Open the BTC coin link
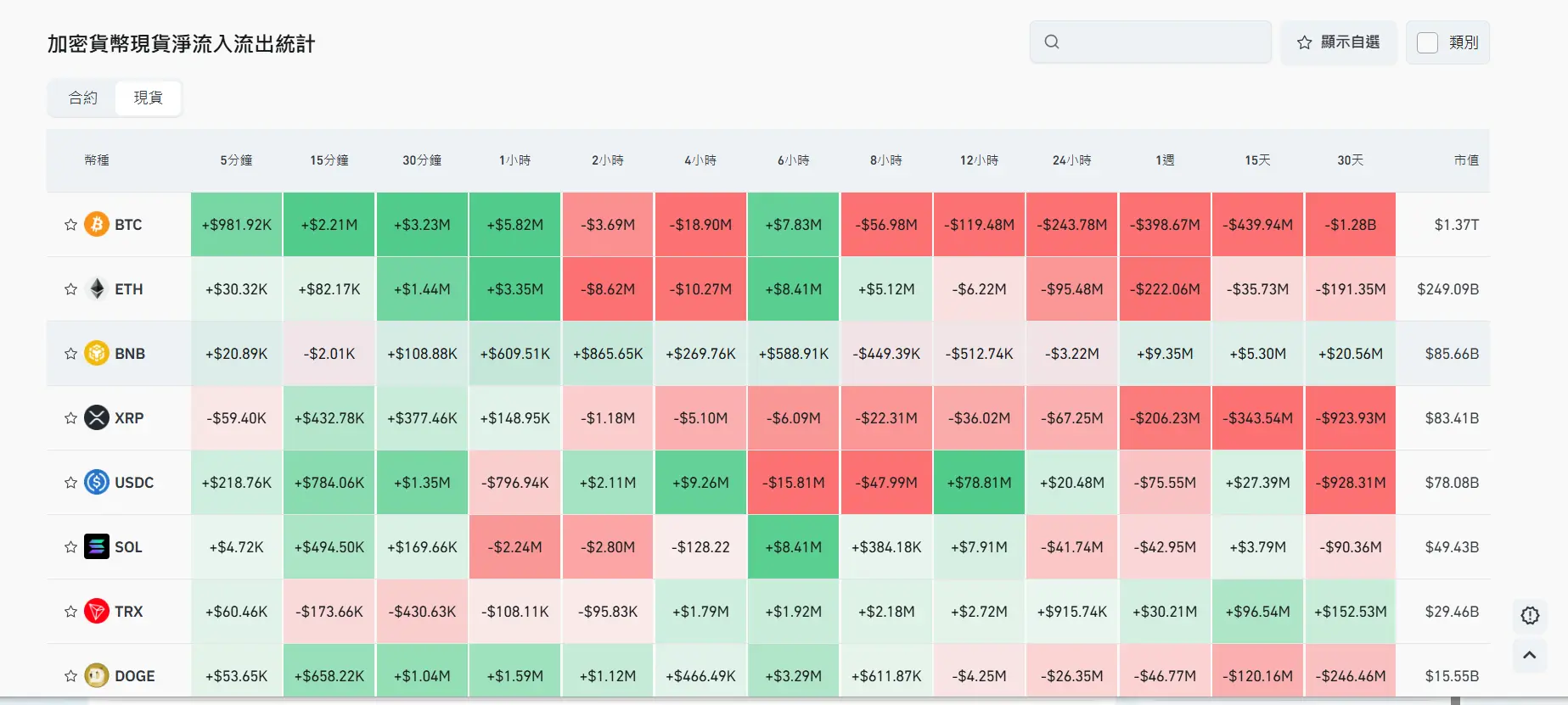The width and height of the screenshot is (1568, 705). pos(128,225)
